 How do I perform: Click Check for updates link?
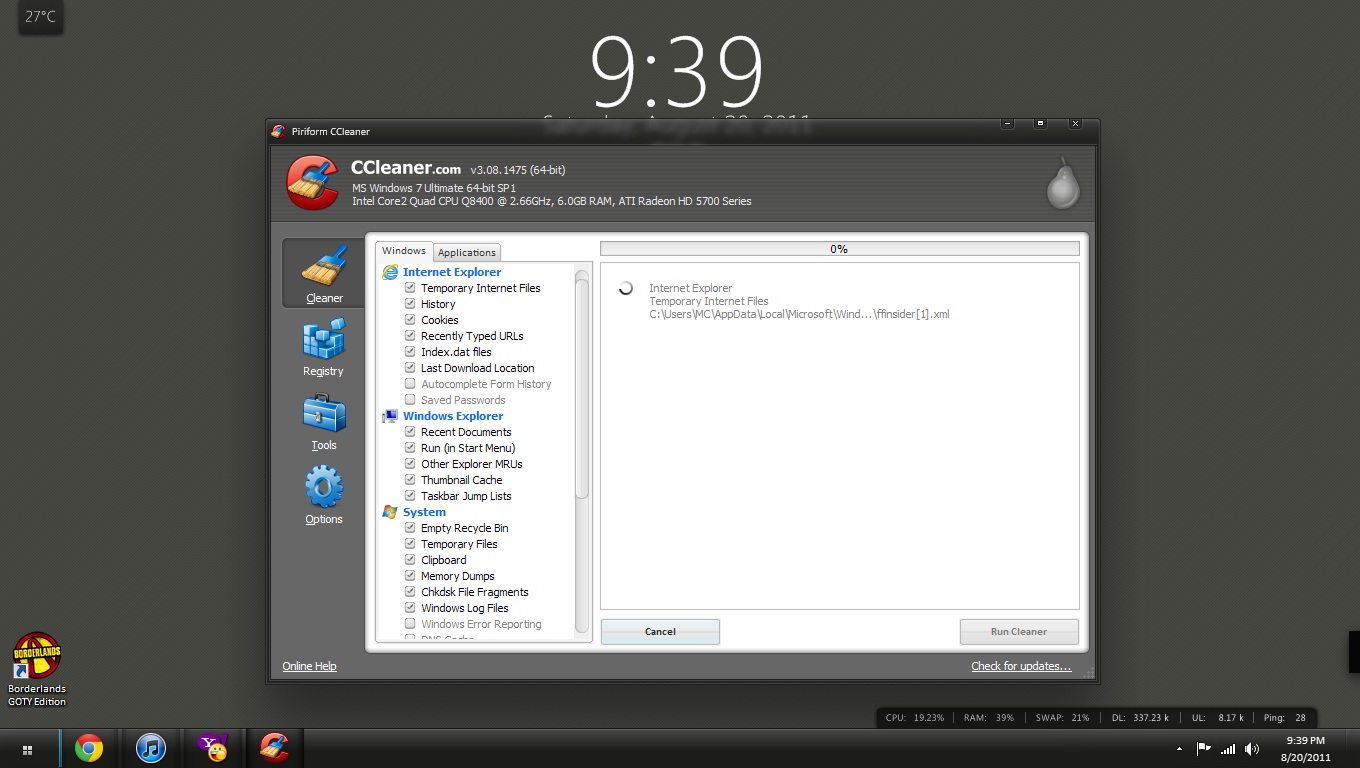(1021, 666)
